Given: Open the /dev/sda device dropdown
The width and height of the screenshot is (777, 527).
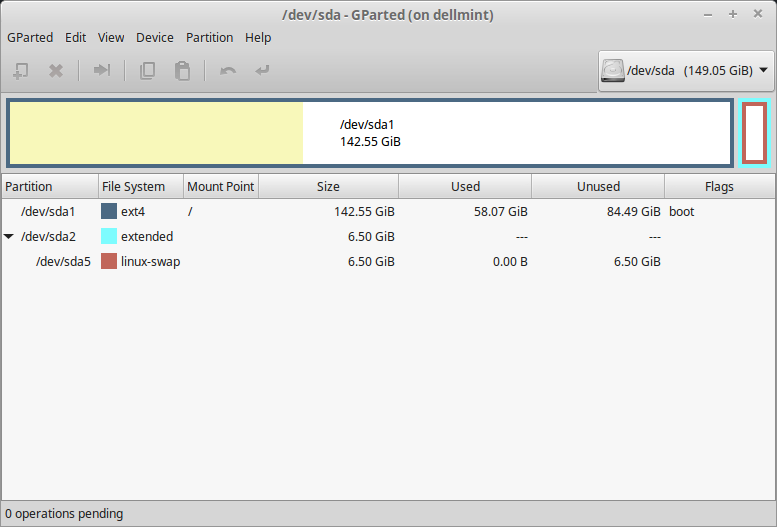Looking at the screenshot, I should click(x=764, y=71).
